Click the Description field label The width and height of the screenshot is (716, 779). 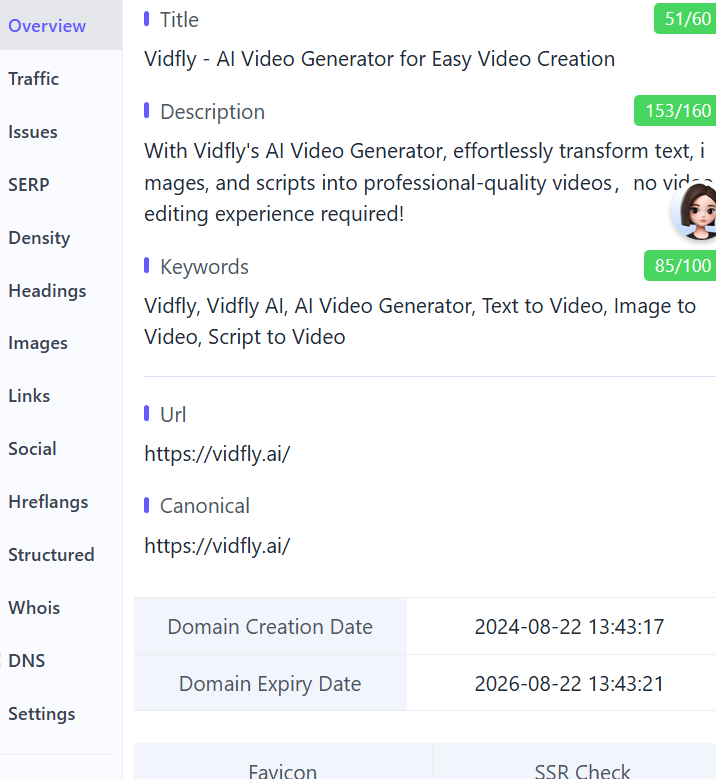212,112
